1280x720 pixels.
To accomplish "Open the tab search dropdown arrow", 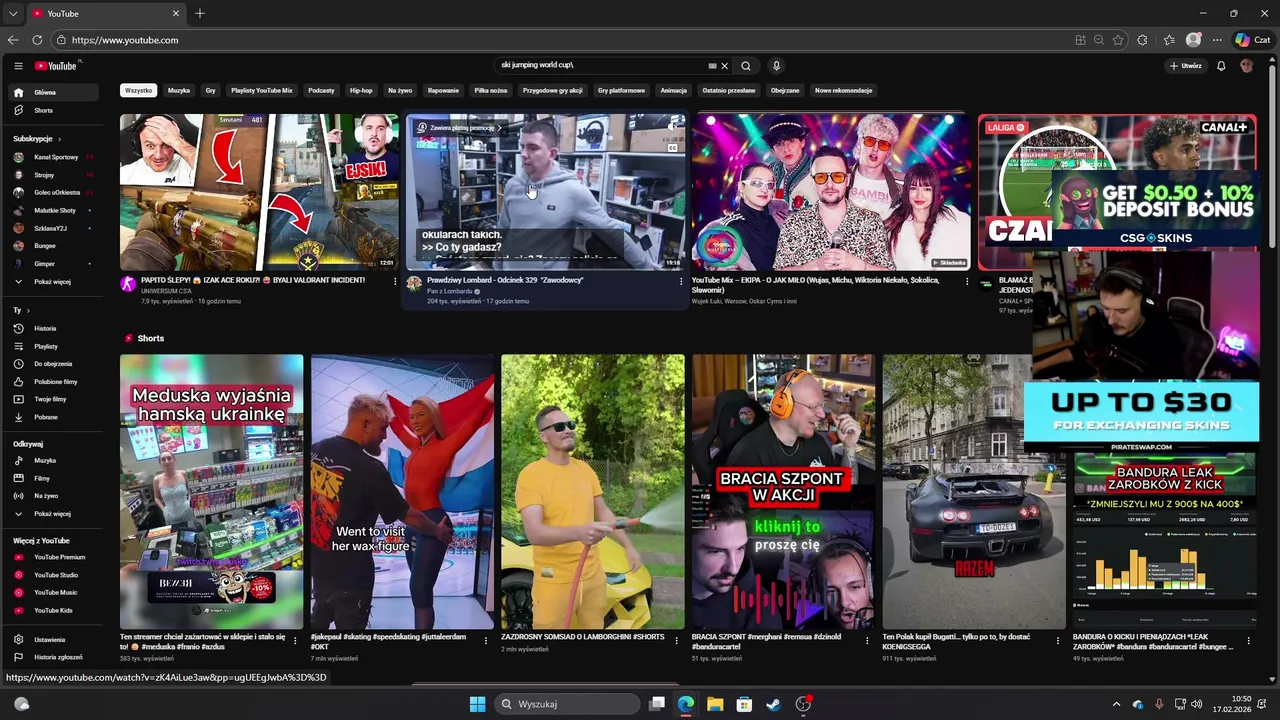I will pos(13,14).
